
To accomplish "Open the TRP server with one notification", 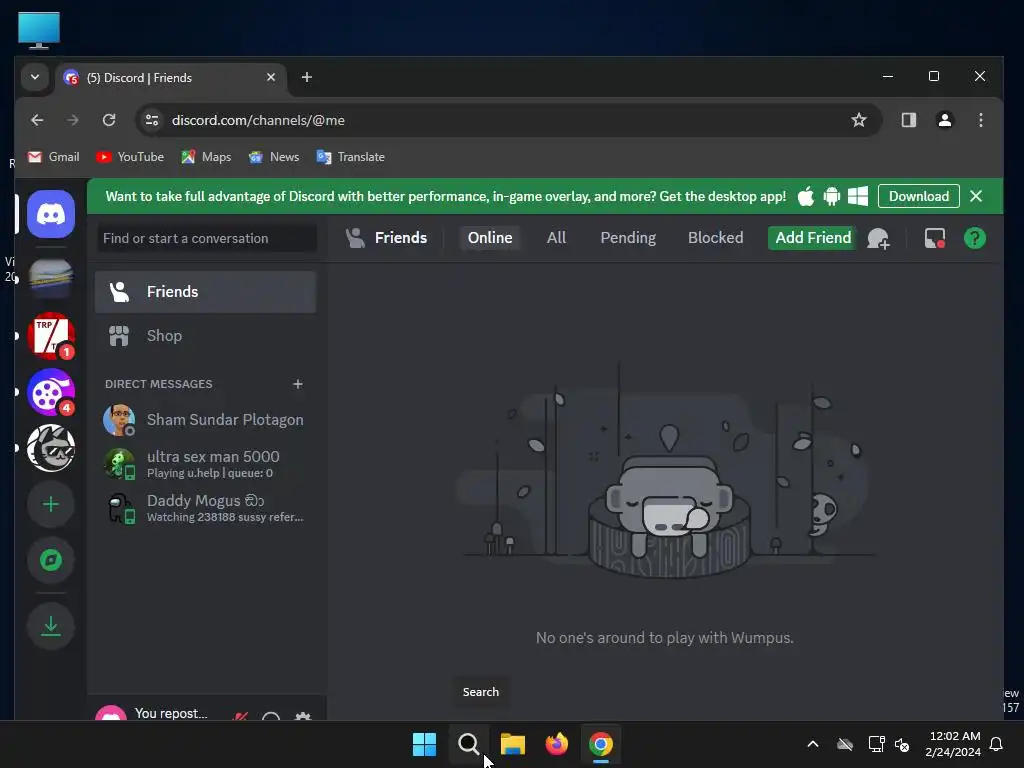I will 51,336.
